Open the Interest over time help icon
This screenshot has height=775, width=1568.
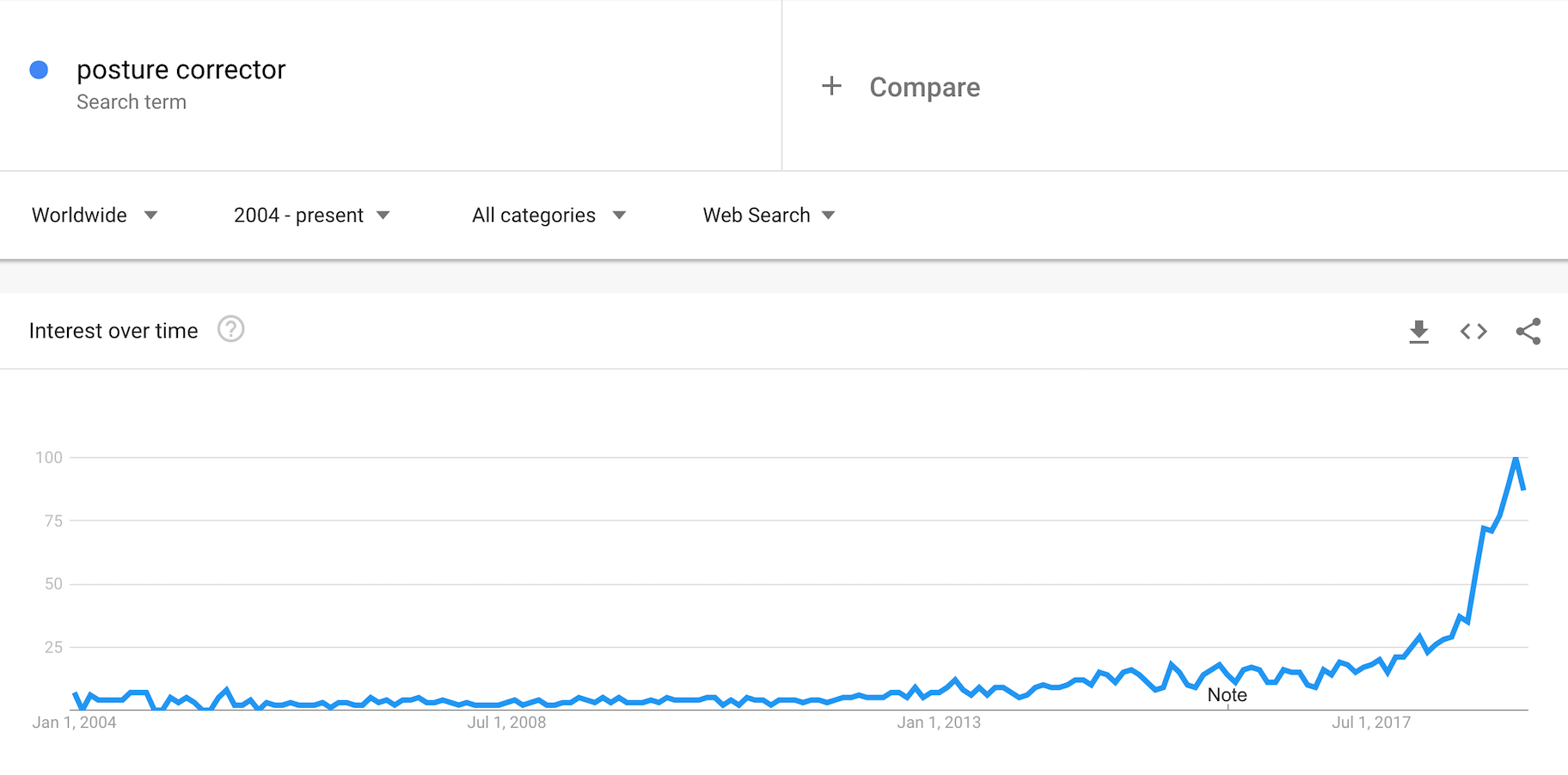[230, 330]
